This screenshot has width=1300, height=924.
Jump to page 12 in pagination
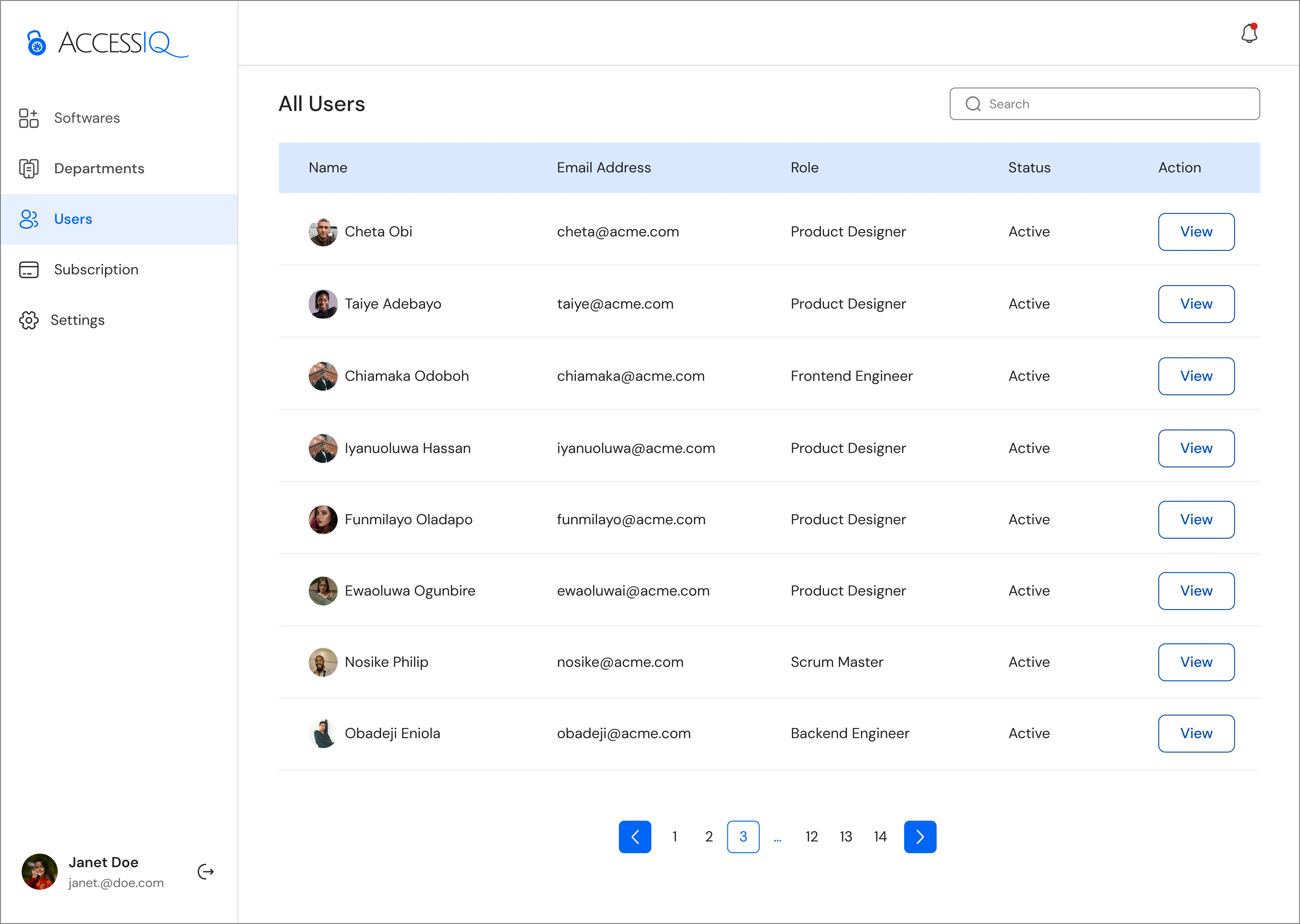(x=811, y=836)
